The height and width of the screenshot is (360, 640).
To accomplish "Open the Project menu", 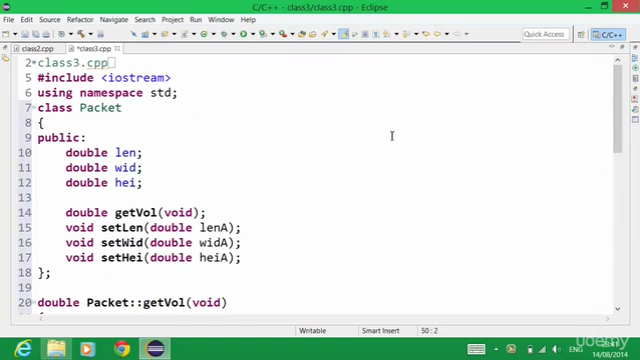I will point(172,20).
